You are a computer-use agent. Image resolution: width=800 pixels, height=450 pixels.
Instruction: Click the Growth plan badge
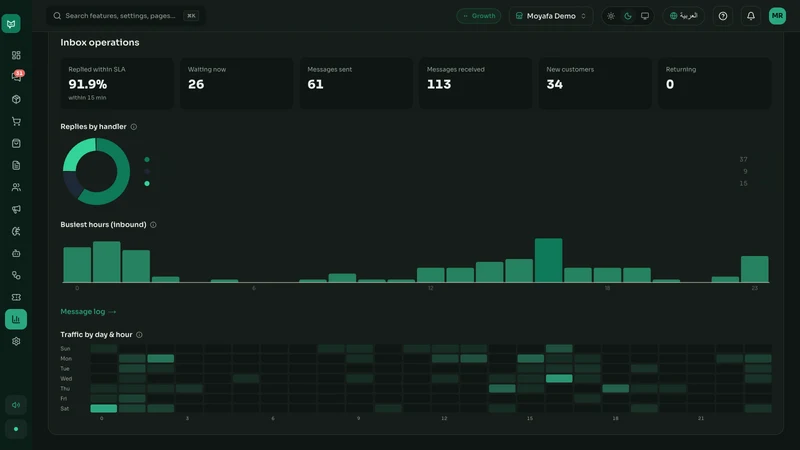479,16
